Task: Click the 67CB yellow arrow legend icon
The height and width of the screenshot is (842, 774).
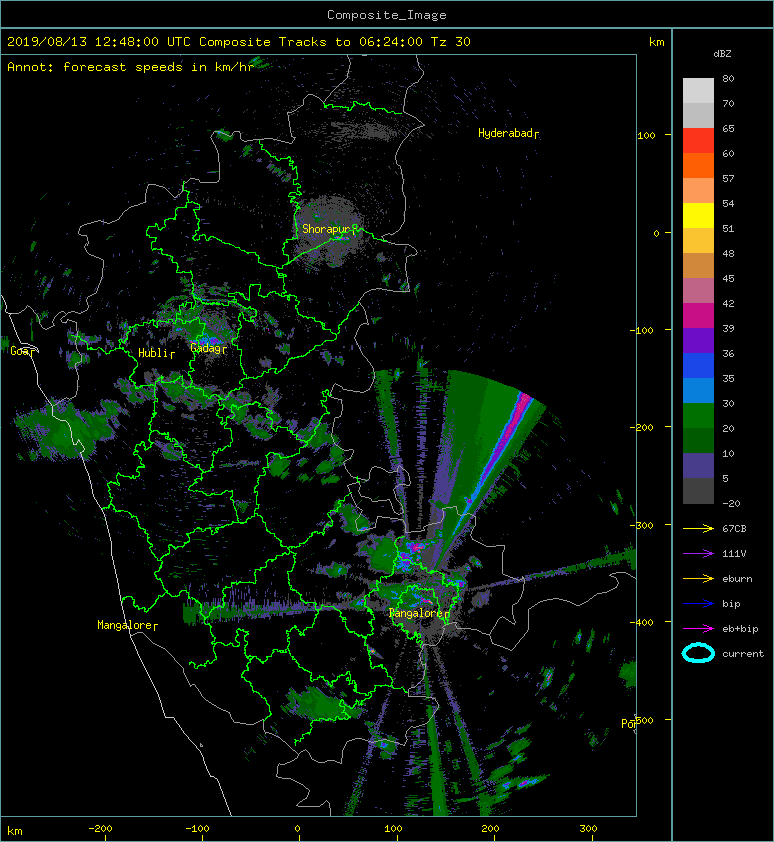Action: 698,528
